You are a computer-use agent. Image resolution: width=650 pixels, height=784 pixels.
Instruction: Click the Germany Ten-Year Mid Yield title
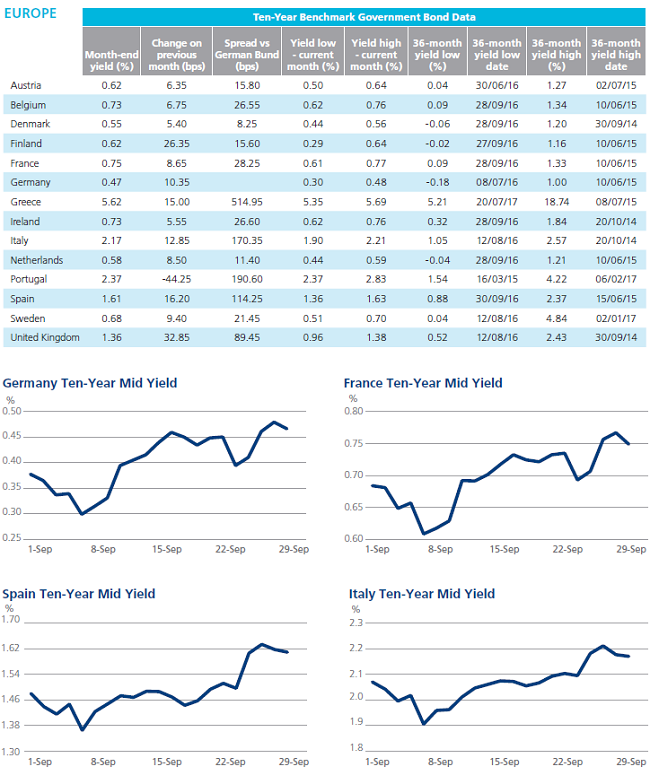click(x=90, y=383)
